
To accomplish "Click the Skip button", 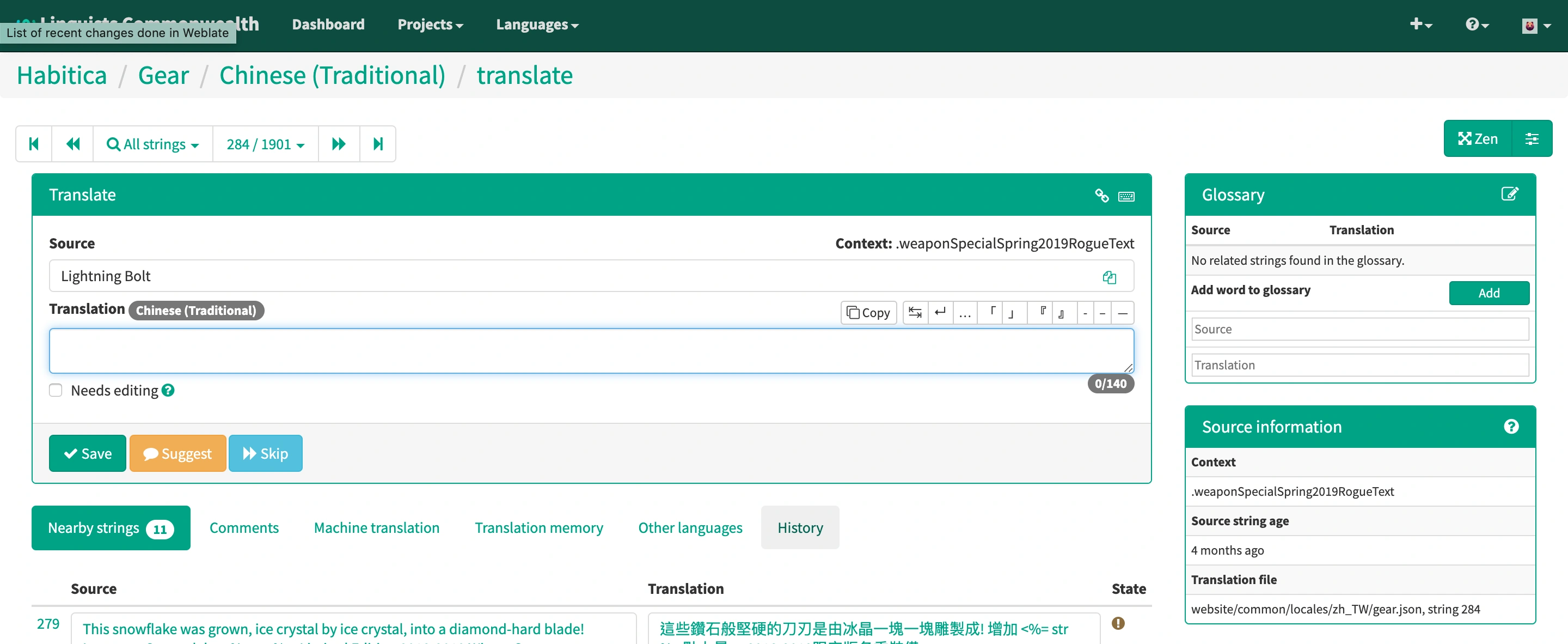I will 265,453.
